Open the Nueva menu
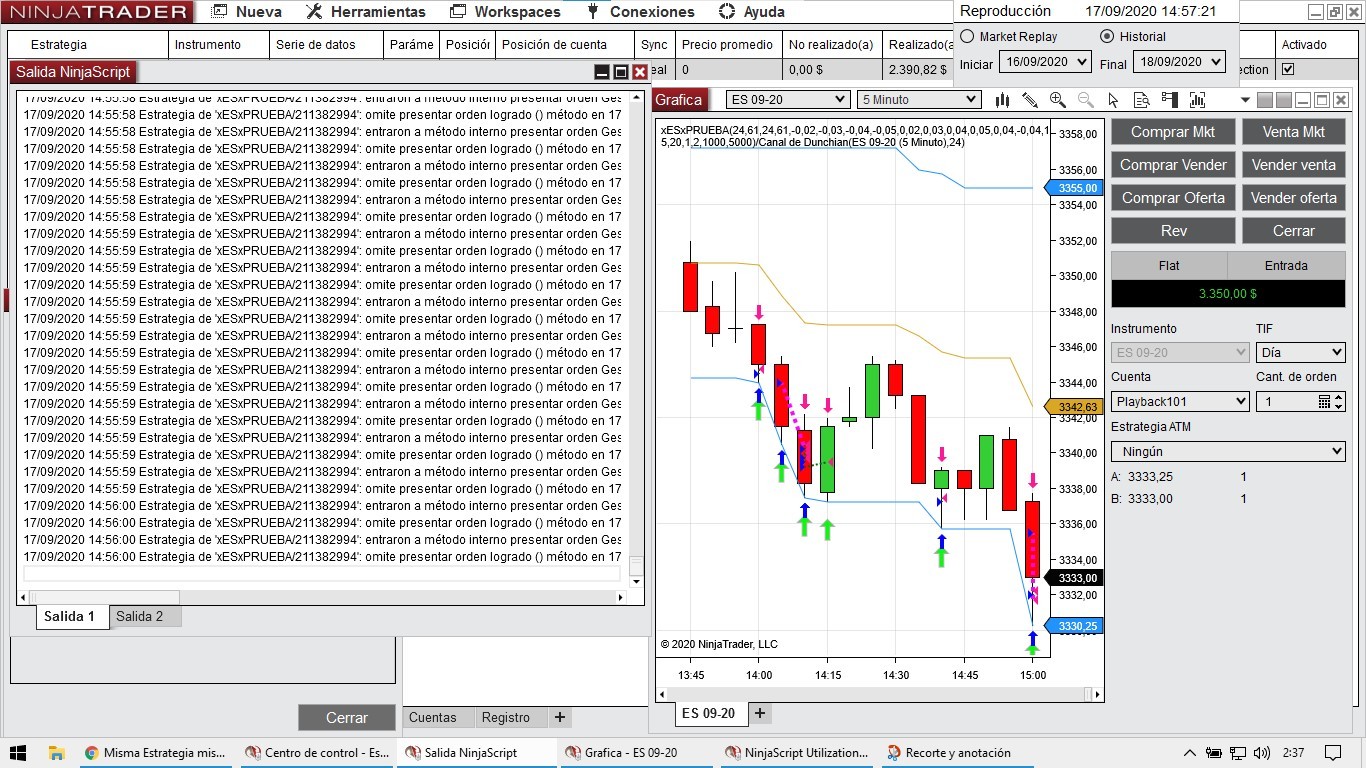1366x768 pixels. pos(248,12)
